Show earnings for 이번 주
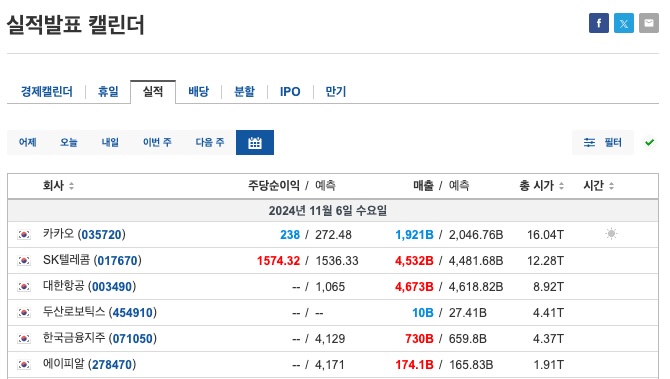 (157, 142)
